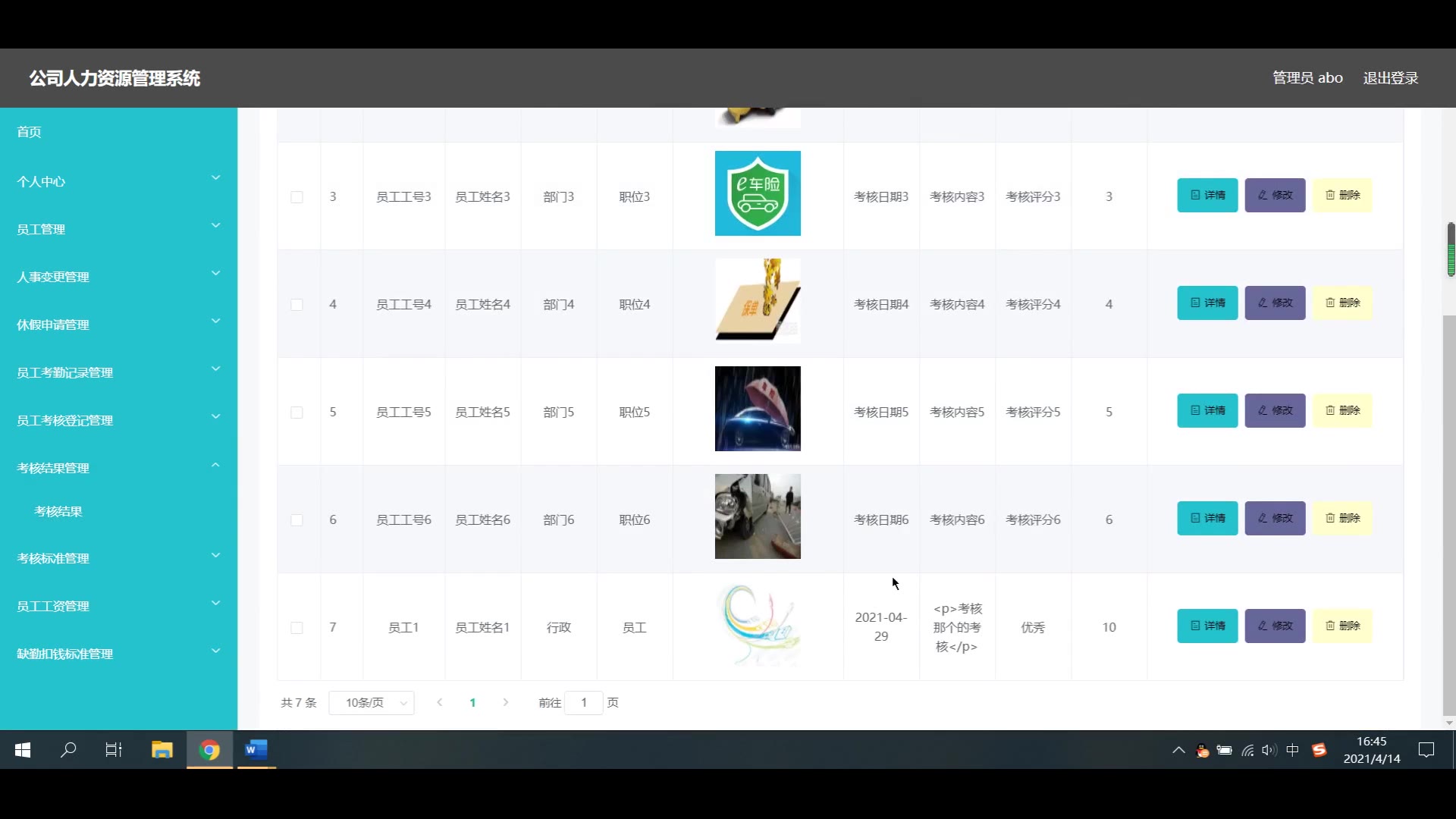Click the 前往 page number input
1456x819 pixels.
point(584,703)
